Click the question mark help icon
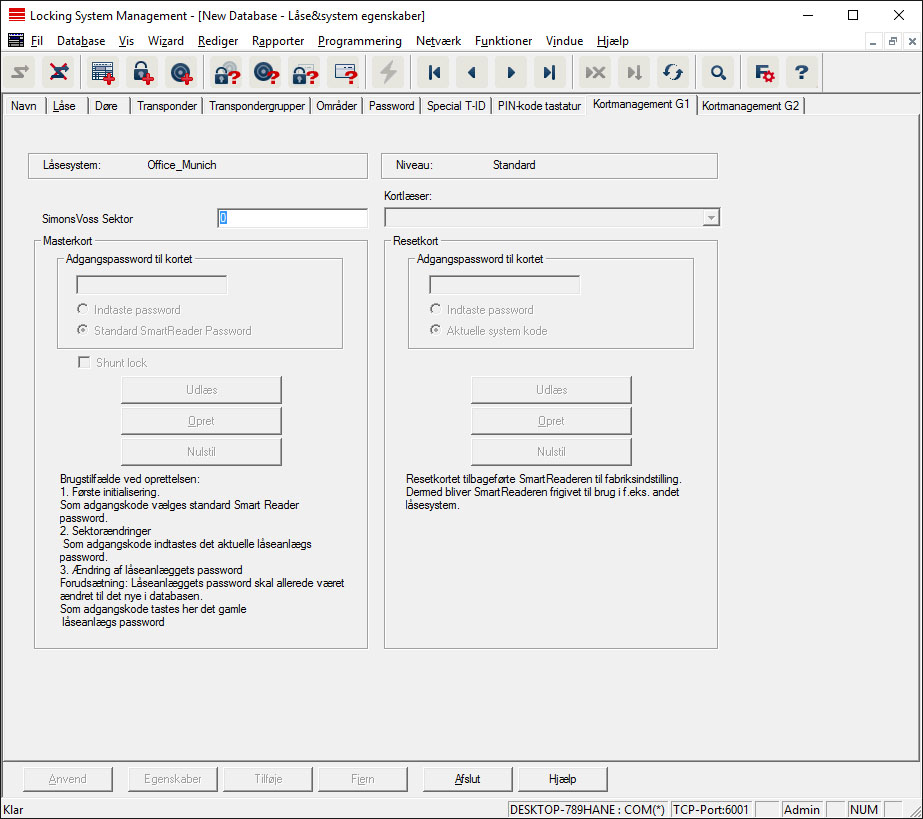 click(x=800, y=72)
